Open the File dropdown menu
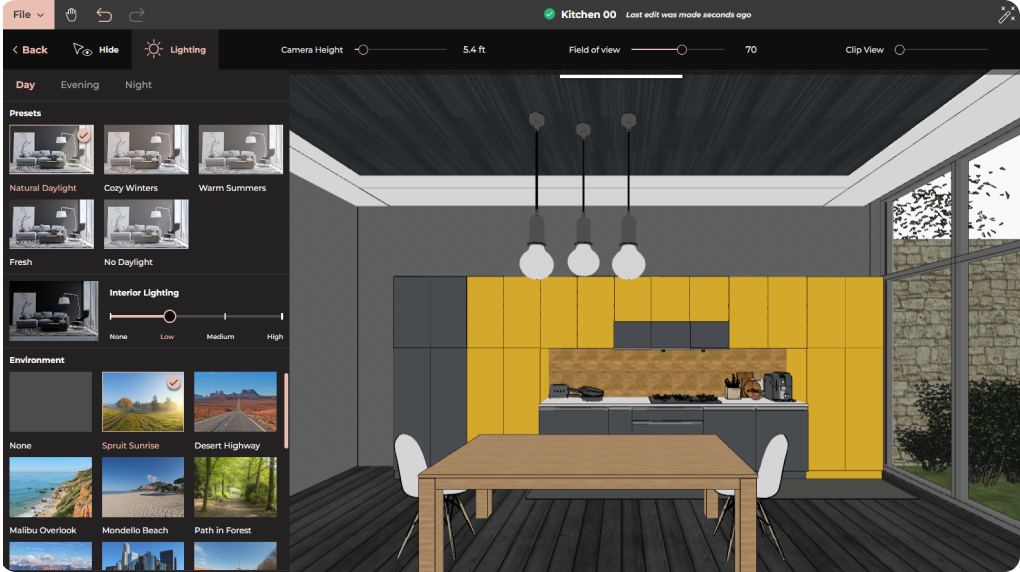 click(x=27, y=15)
